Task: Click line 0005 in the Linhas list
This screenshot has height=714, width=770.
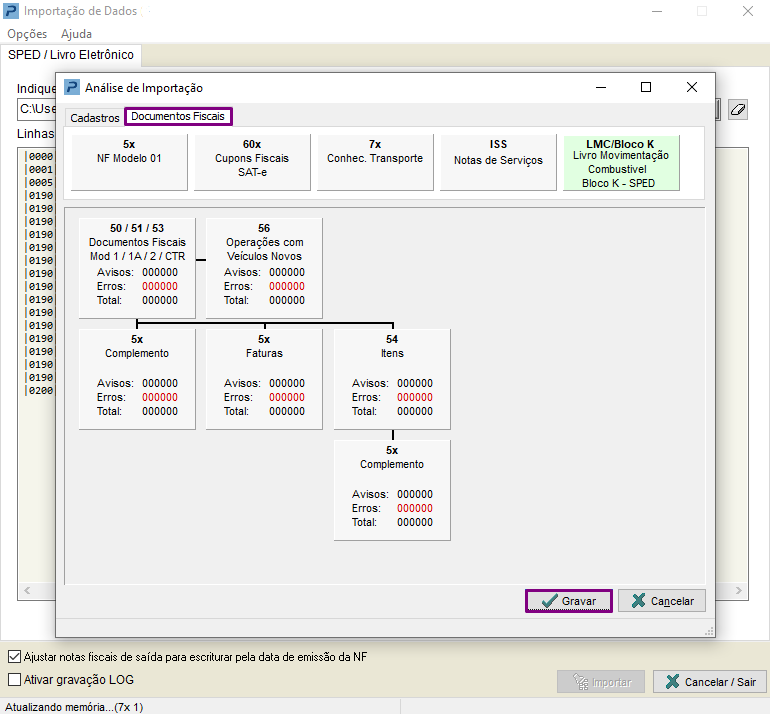Action: click(40, 183)
